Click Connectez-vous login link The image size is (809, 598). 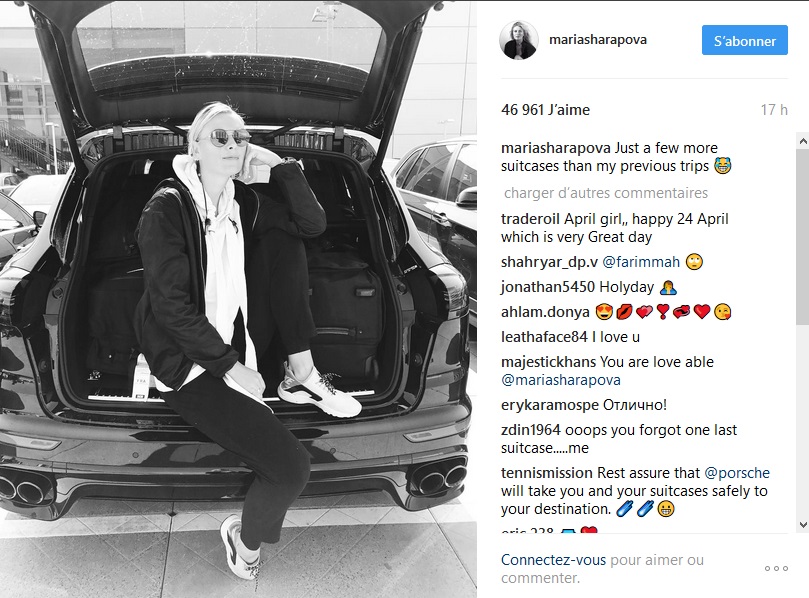[553, 560]
